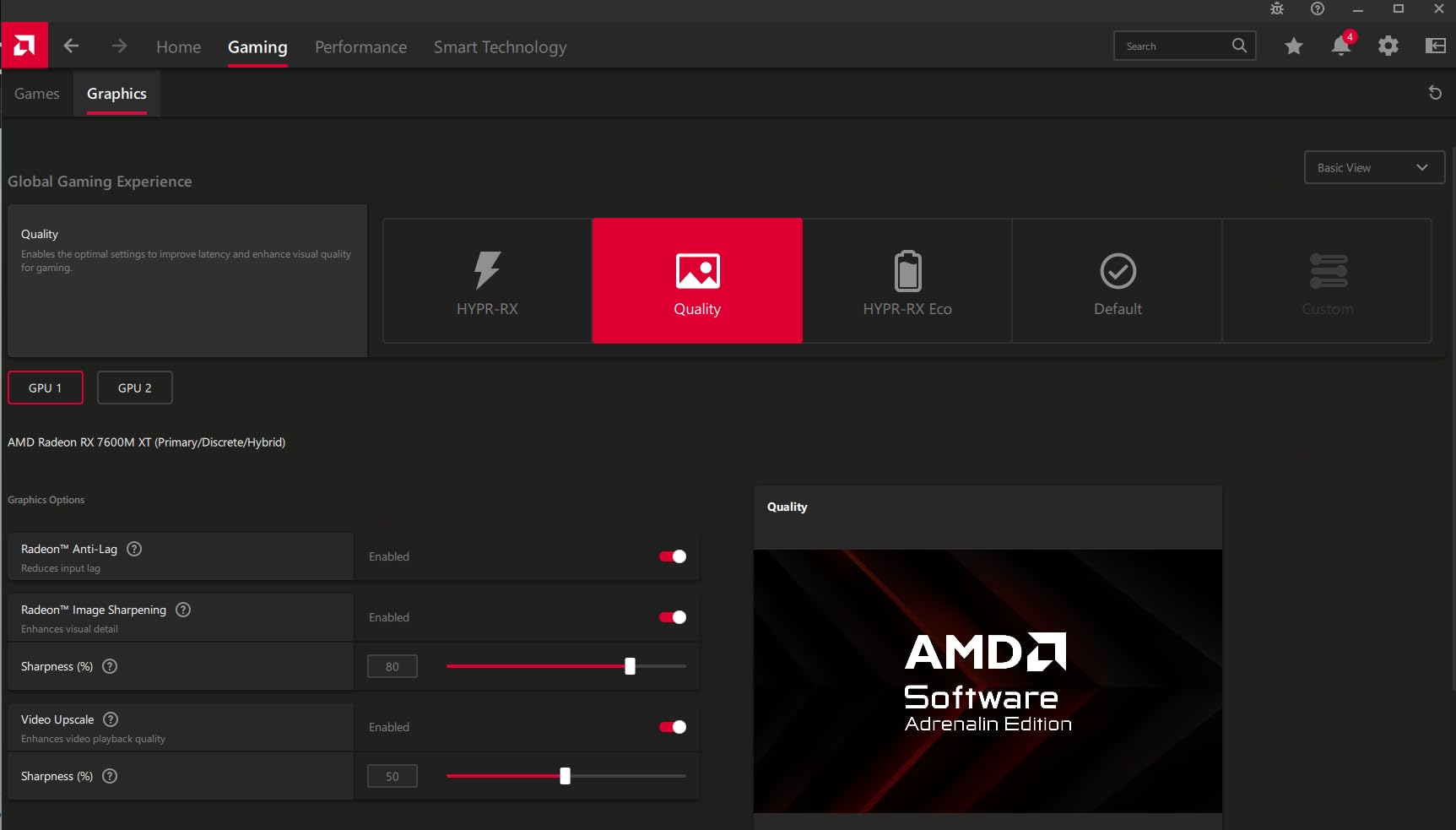
Task: Open the Basic View dropdown
Action: point(1374,167)
